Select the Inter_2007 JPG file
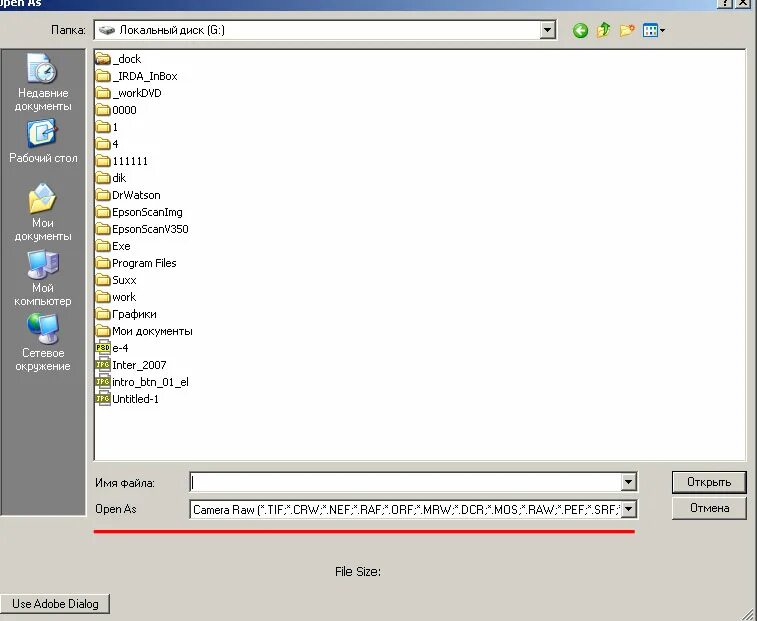Viewport: 757px width, 621px height. tap(131, 365)
